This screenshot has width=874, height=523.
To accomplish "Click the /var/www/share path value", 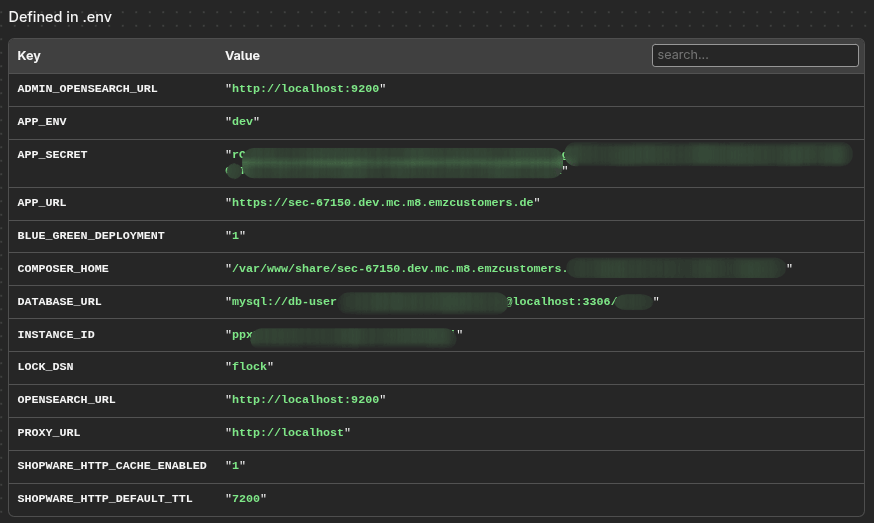I will tap(508, 268).
